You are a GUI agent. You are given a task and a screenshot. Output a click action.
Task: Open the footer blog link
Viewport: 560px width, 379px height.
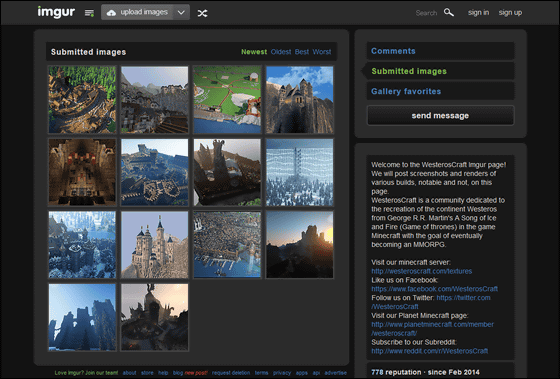coord(178,373)
